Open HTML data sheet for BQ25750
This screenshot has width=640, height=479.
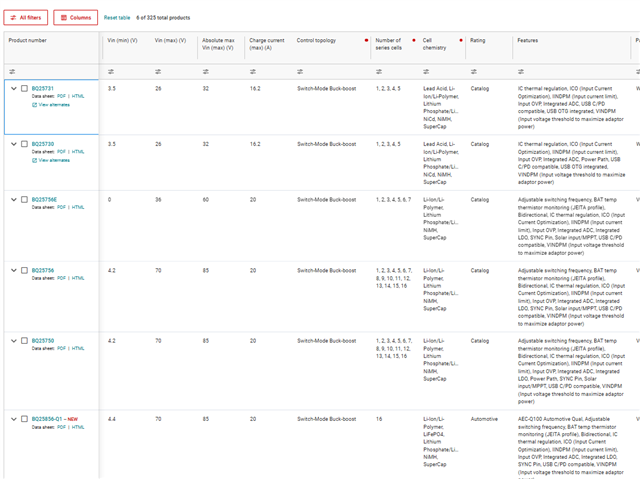(78, 348)
